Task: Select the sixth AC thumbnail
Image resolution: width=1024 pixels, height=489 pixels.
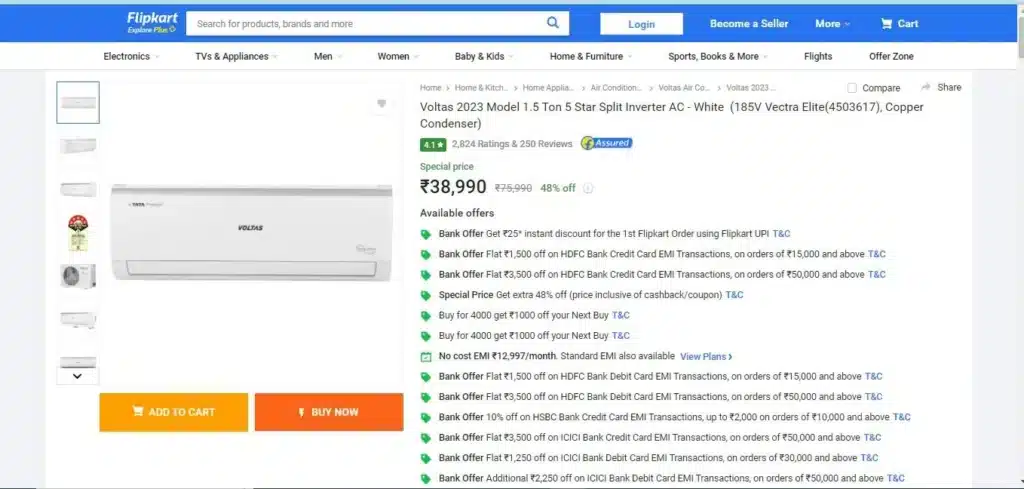Action: click(78, 320)
